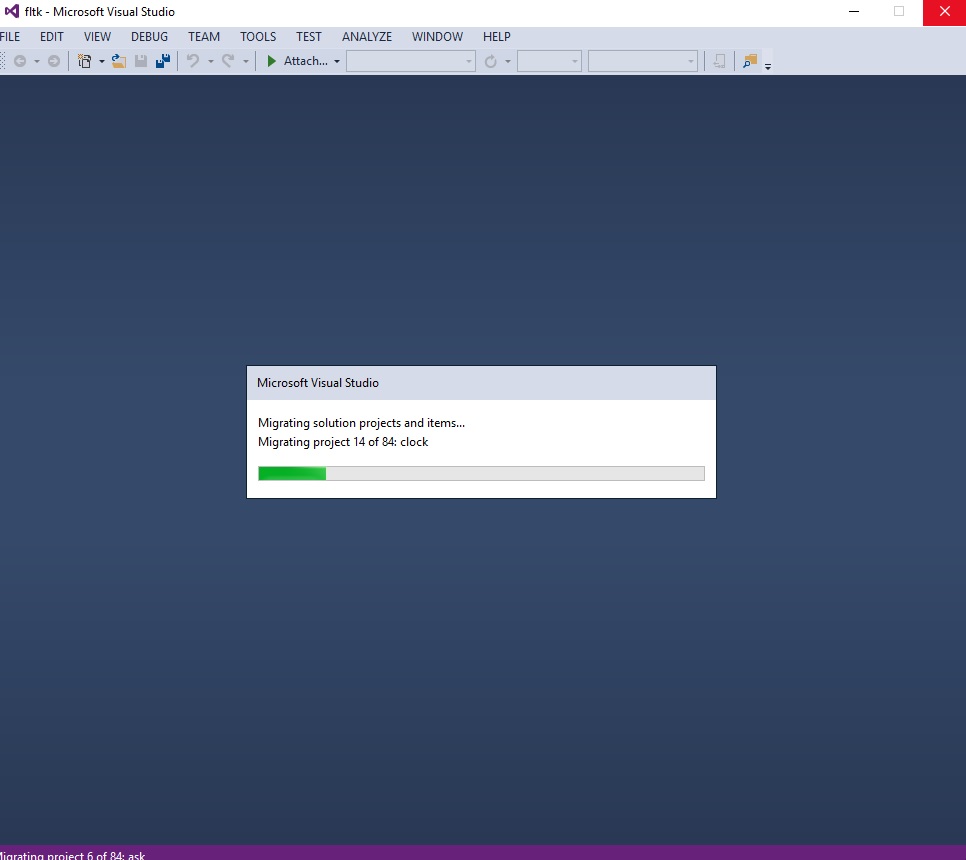Expand the Undo history dropdown arrow
The image size is (966, 860).
pyautogui.click(x=210, y=62)
